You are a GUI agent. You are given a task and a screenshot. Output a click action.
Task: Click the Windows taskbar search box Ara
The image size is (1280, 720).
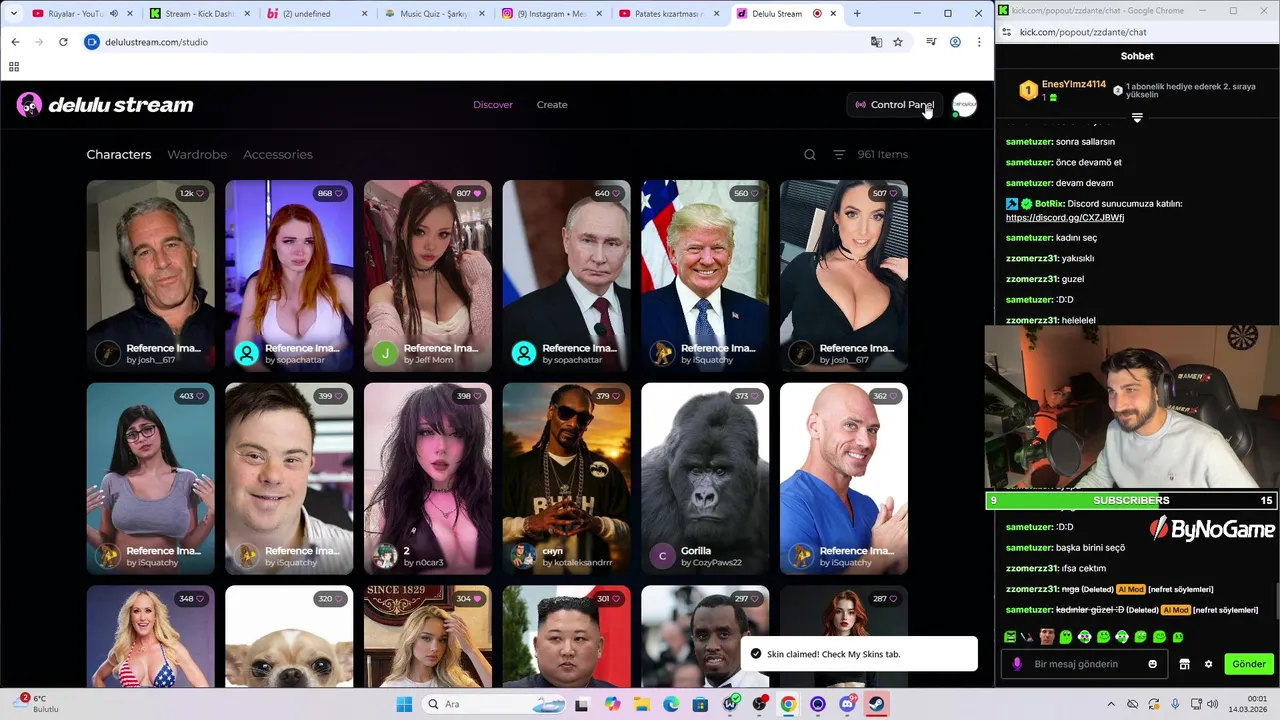496,704
